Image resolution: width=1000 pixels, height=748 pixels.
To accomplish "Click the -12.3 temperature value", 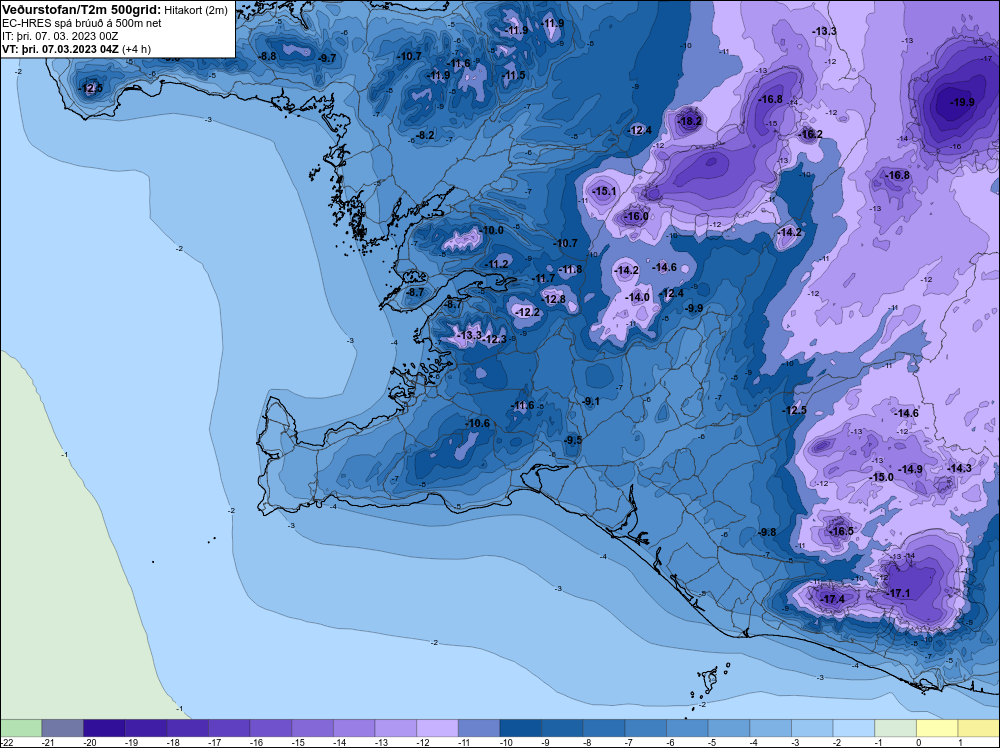I will tap(495, 339).
